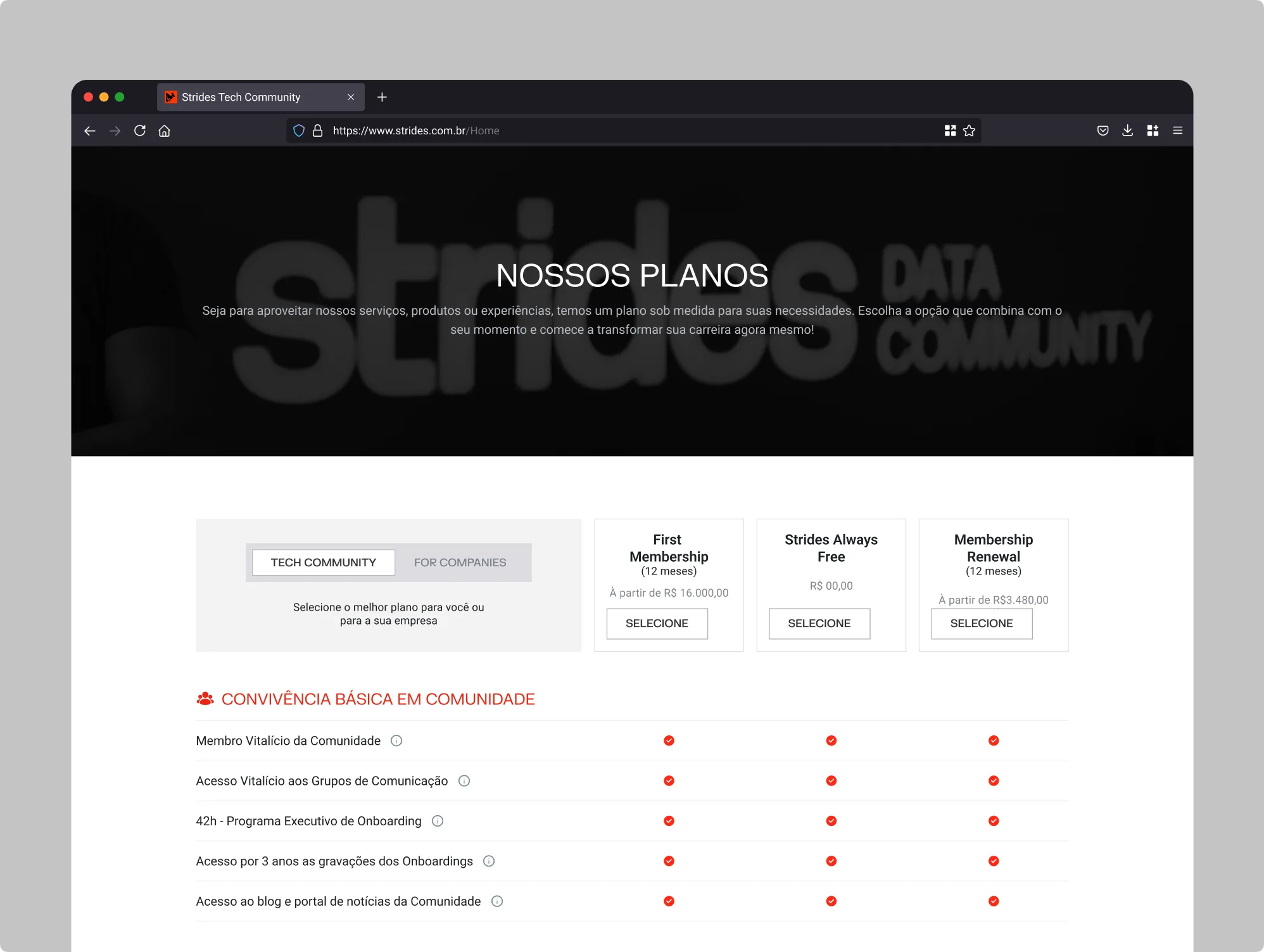Click 'Acesso ao blog e portal de notícias' label

point(338,901)
